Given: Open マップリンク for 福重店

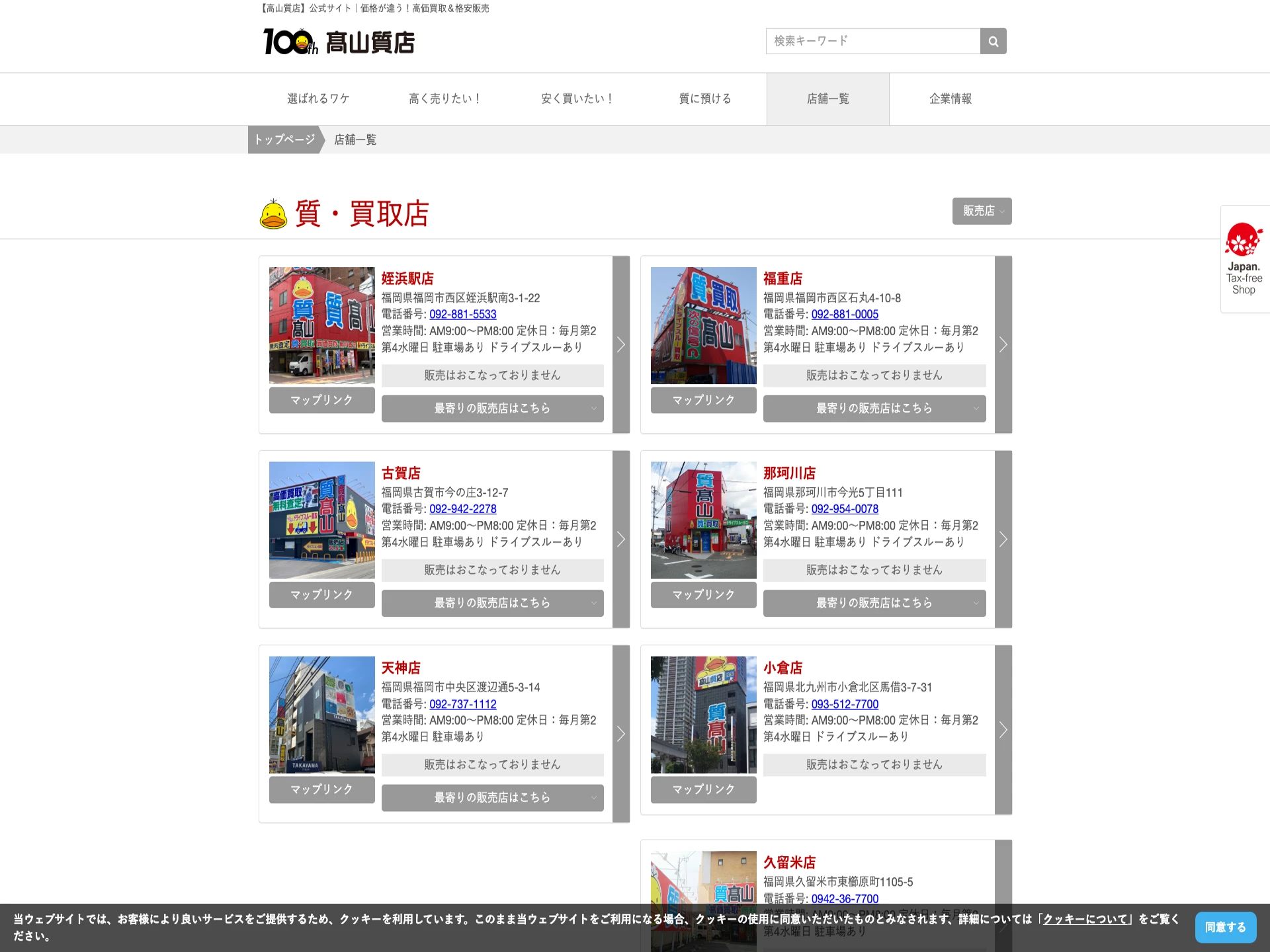Looking at the screenshot, I should coord(704,401).
